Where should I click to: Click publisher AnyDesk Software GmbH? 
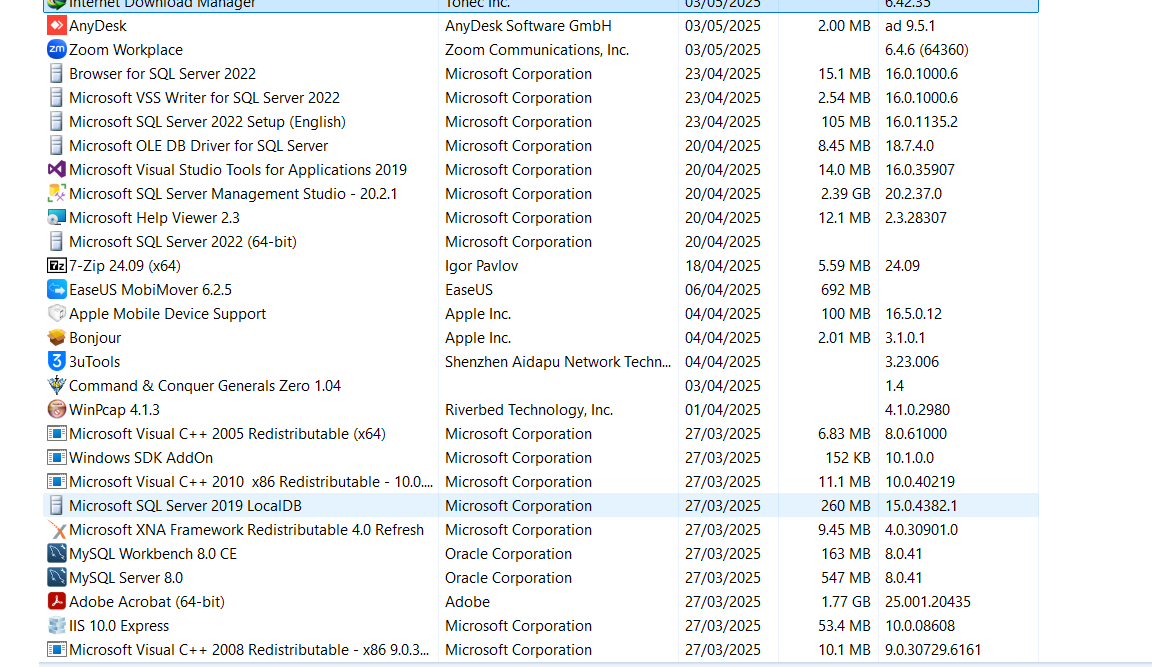point(528,26)
